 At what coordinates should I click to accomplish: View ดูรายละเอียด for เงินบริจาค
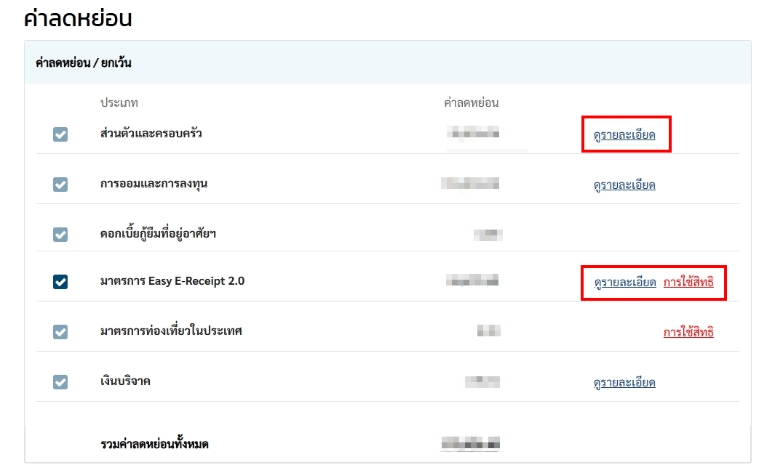coord(624,382)
